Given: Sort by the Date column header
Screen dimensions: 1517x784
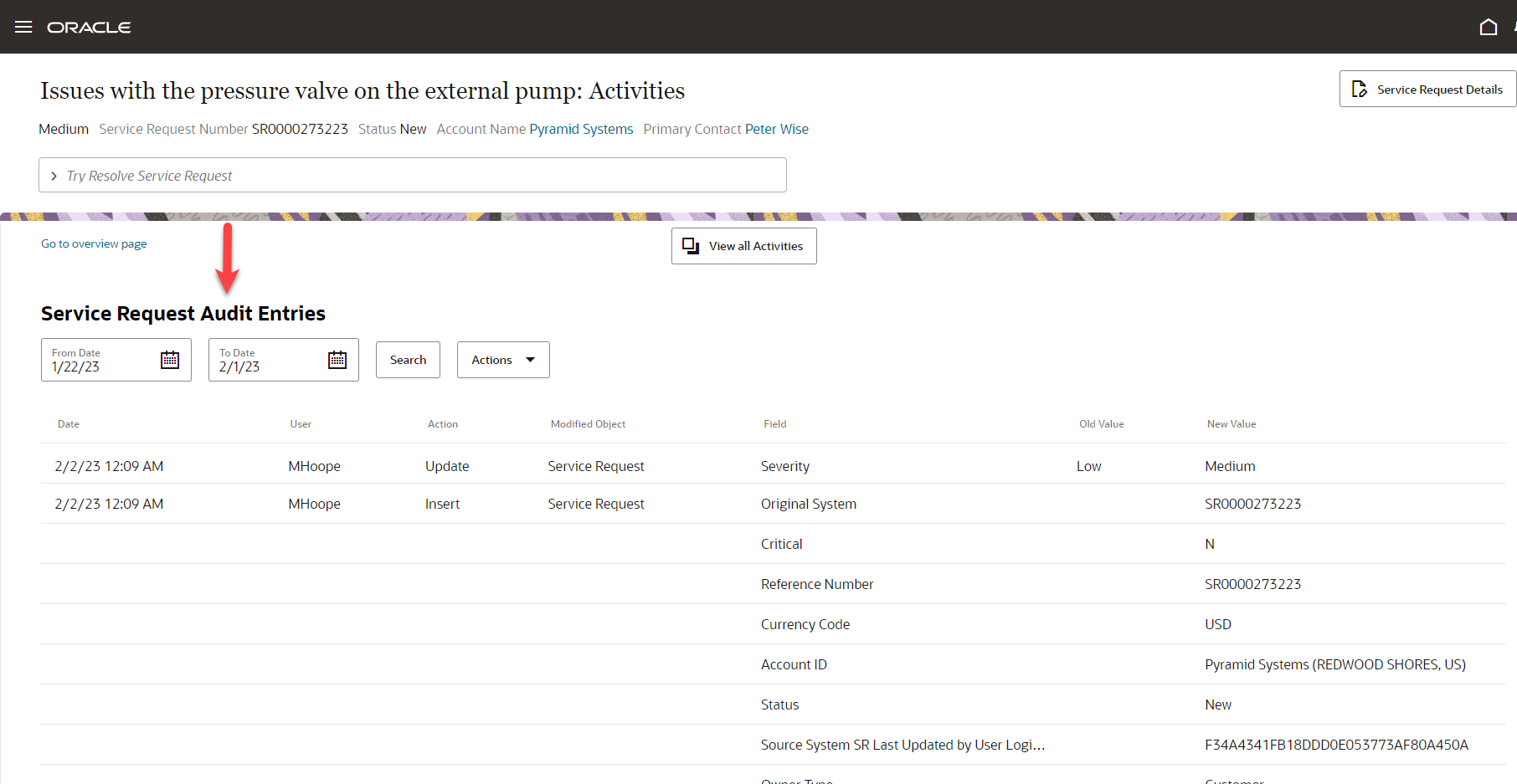Looking at the screenshot, I should point(69,424).
